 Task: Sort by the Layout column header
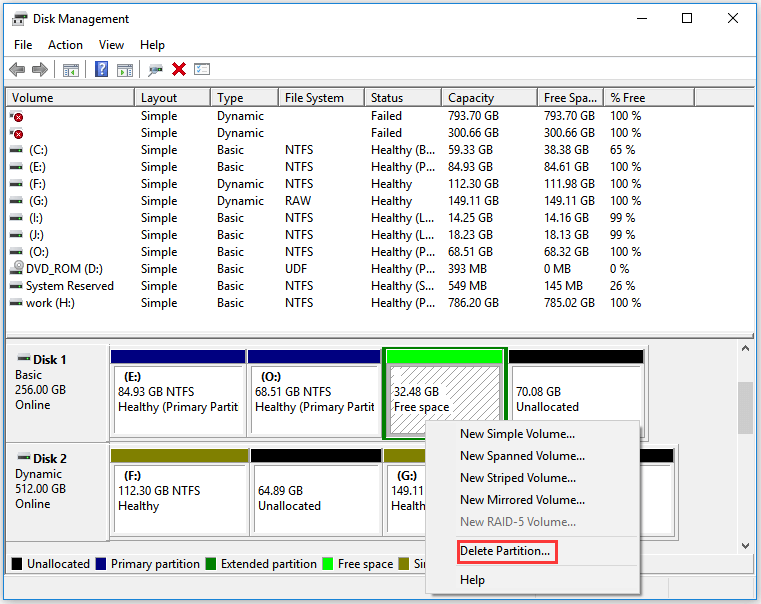pyautogui.click(x=172, y=98)
